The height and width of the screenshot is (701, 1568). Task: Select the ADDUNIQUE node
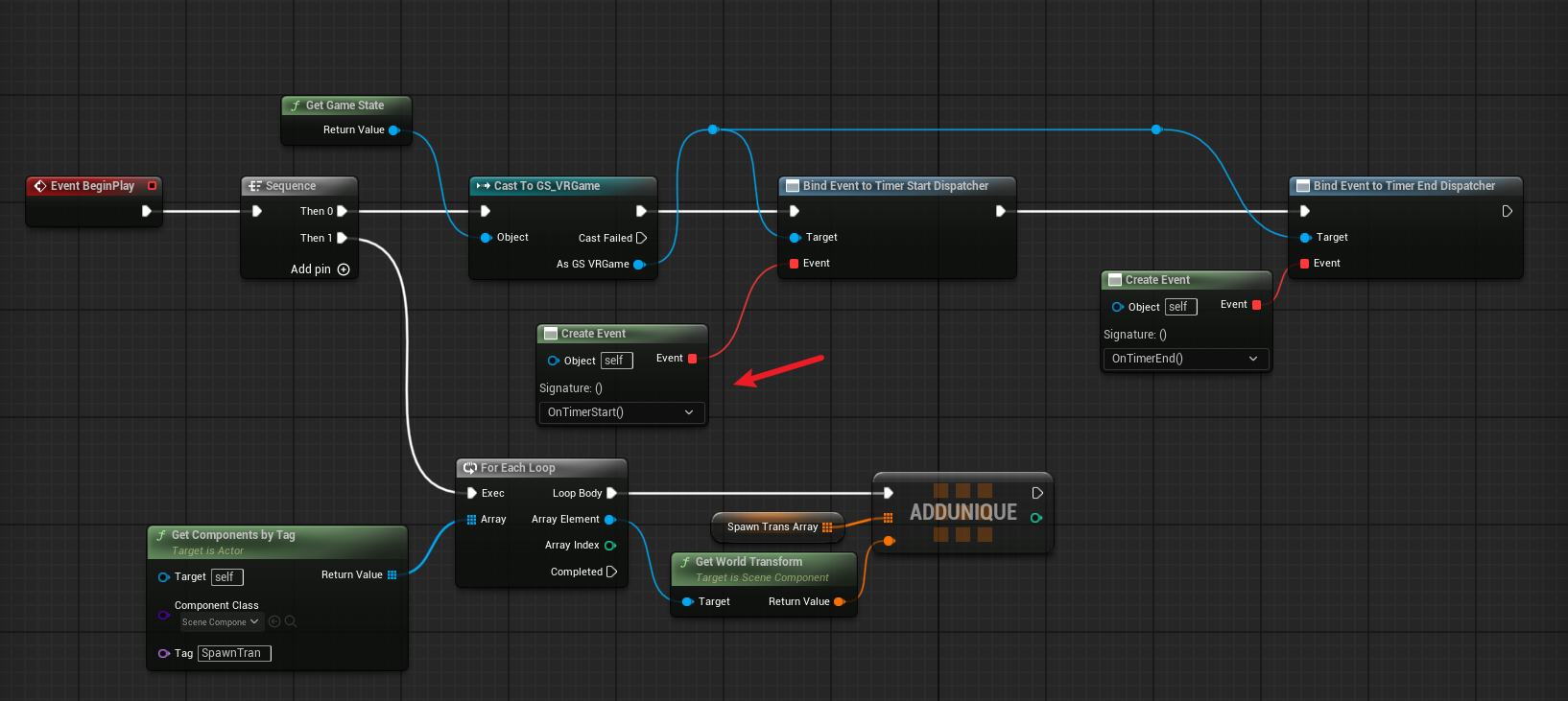pyautogui.click(x=963, y=512)
